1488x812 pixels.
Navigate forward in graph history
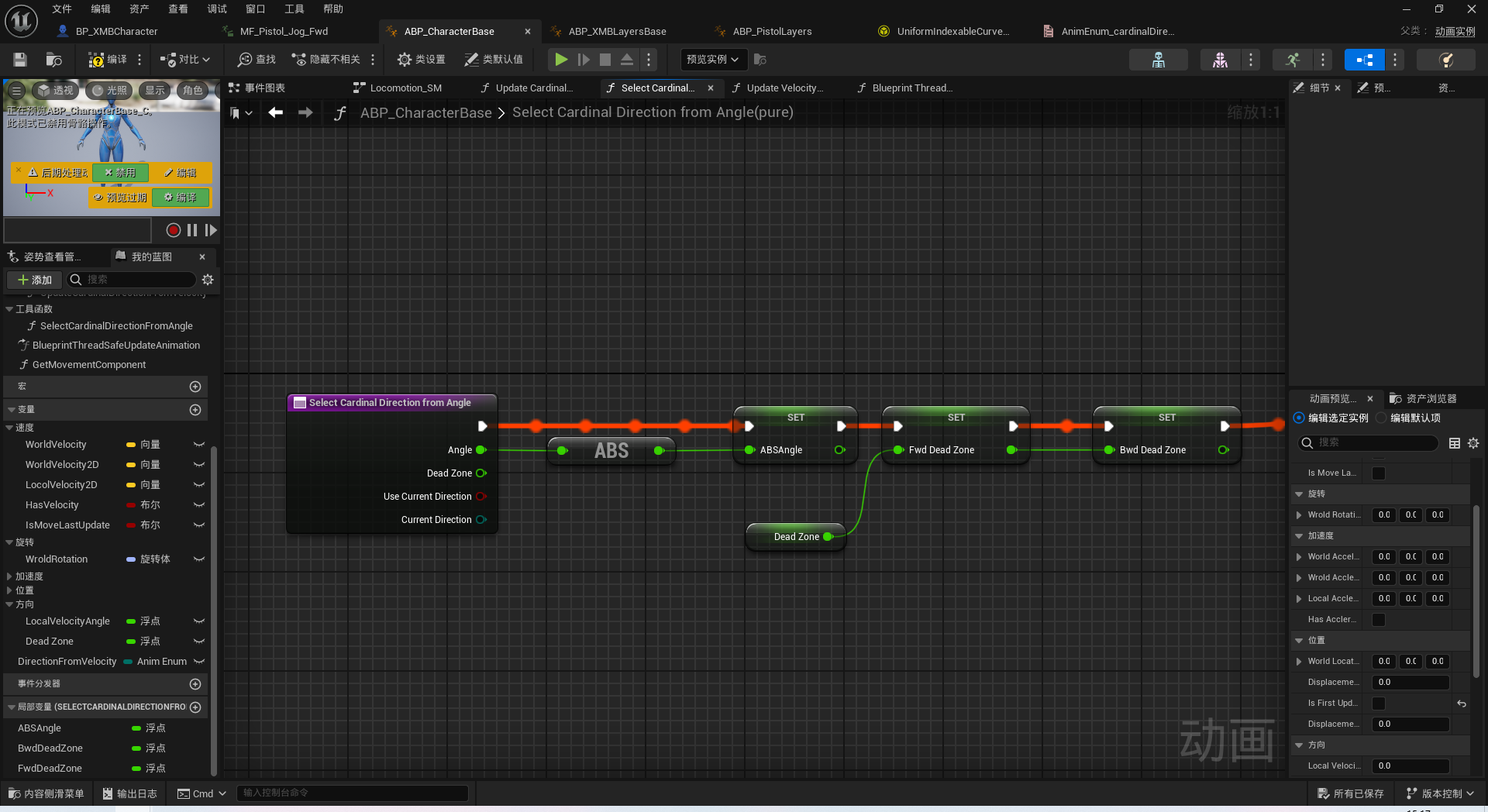pyautogui.click(x=305, y=113)
